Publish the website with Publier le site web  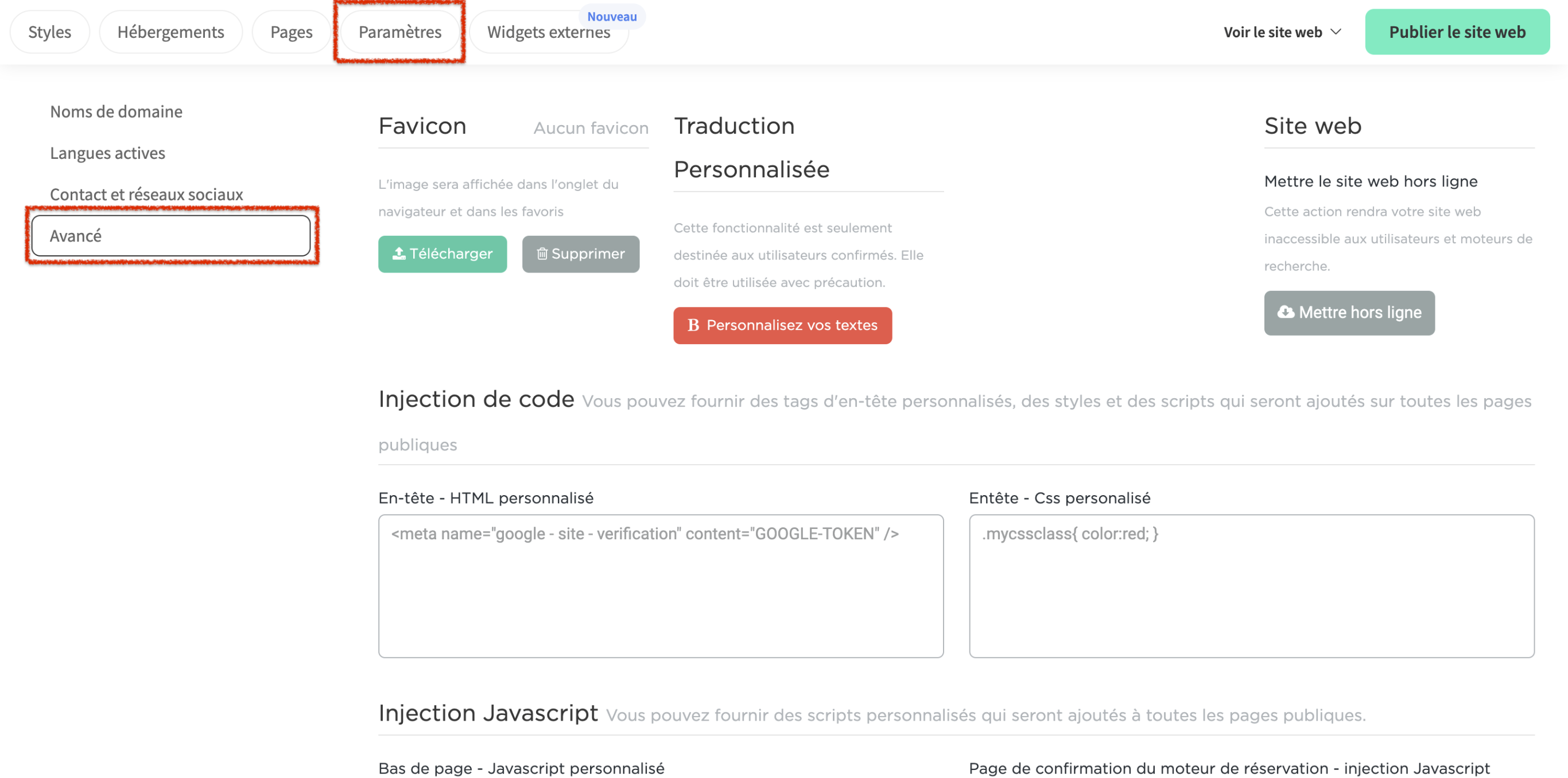pyautogui.click(x=1457, y=32)
